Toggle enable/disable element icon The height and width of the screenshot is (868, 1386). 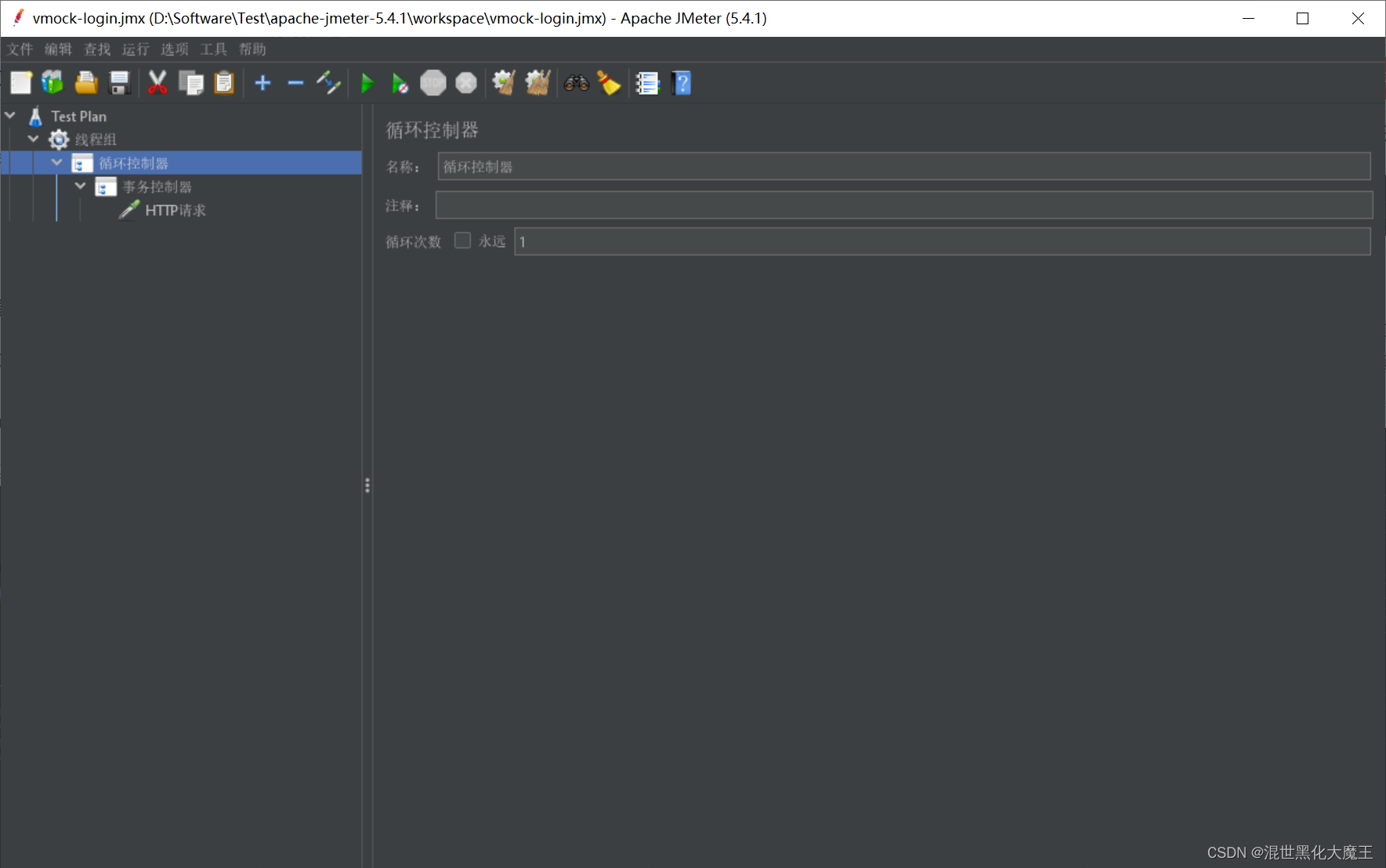point(328,82)
